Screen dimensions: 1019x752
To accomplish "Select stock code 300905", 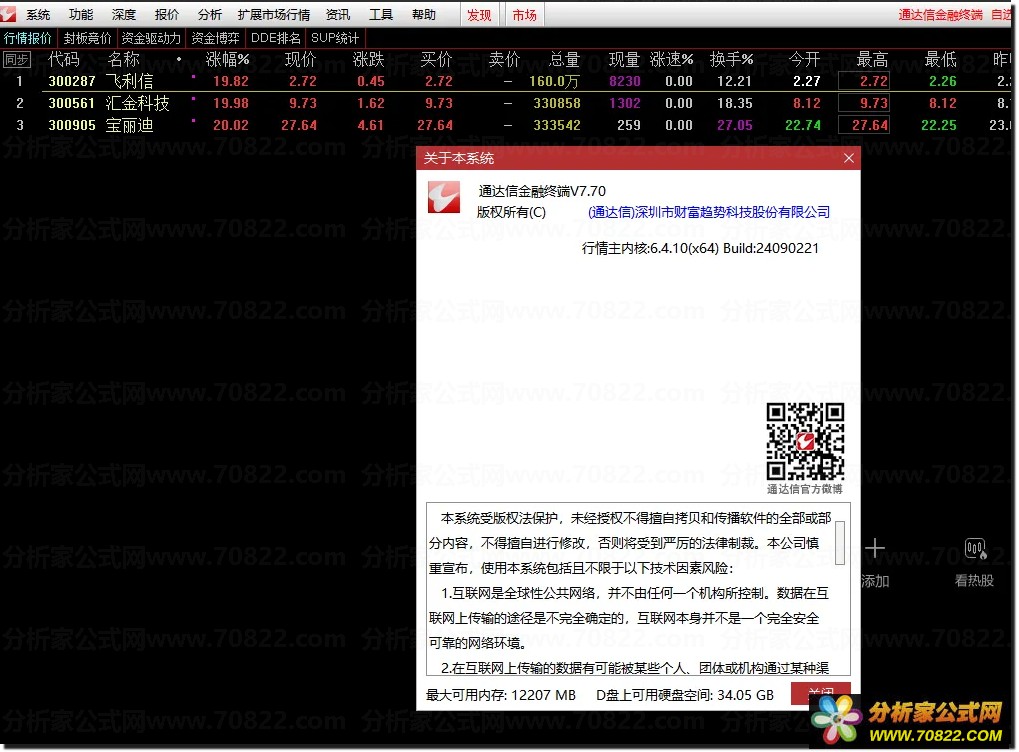I will (71, 125).
